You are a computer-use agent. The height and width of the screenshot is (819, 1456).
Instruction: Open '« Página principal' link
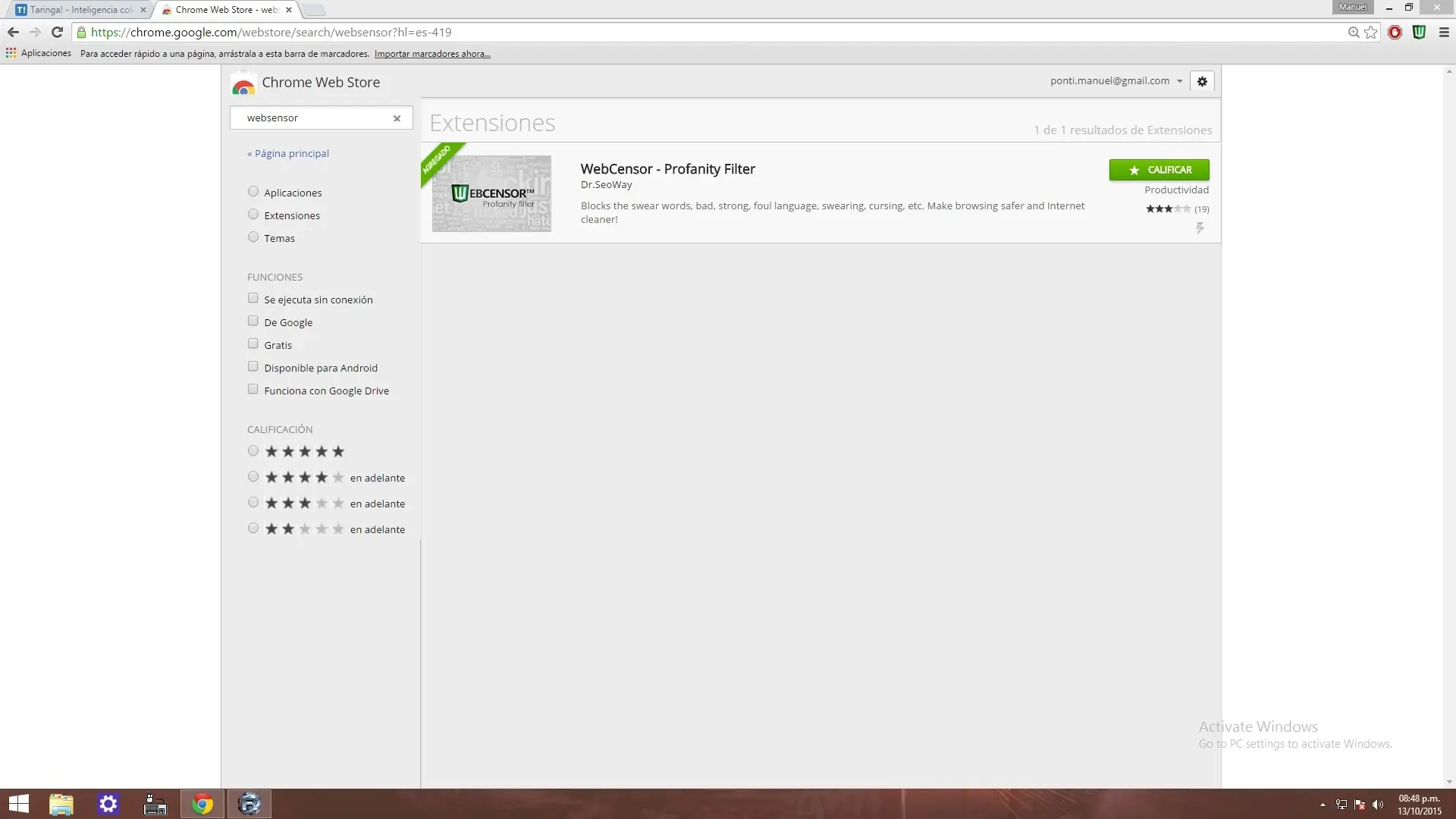point(288,153)
